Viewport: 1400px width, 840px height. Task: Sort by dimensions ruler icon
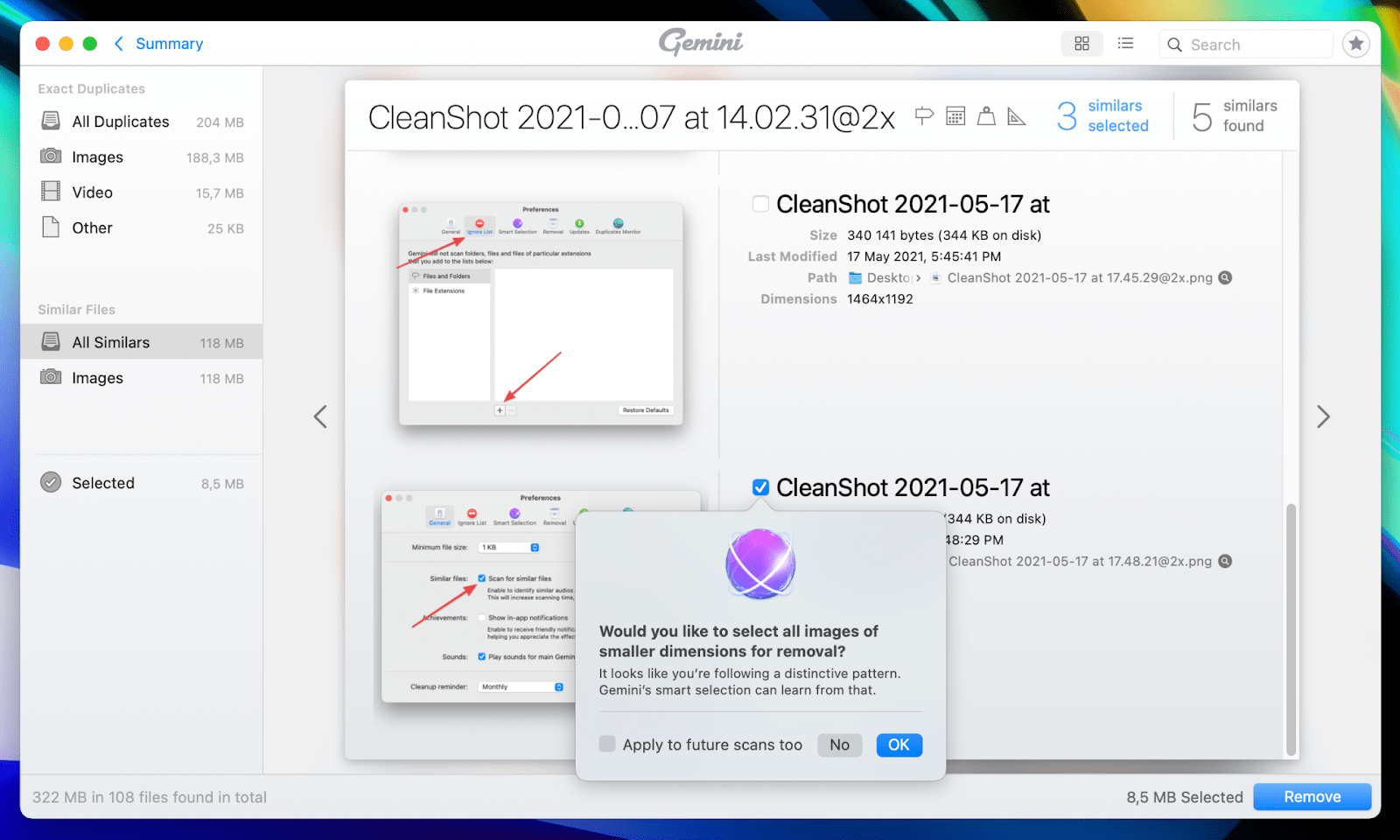click(x=1016, y=115)
